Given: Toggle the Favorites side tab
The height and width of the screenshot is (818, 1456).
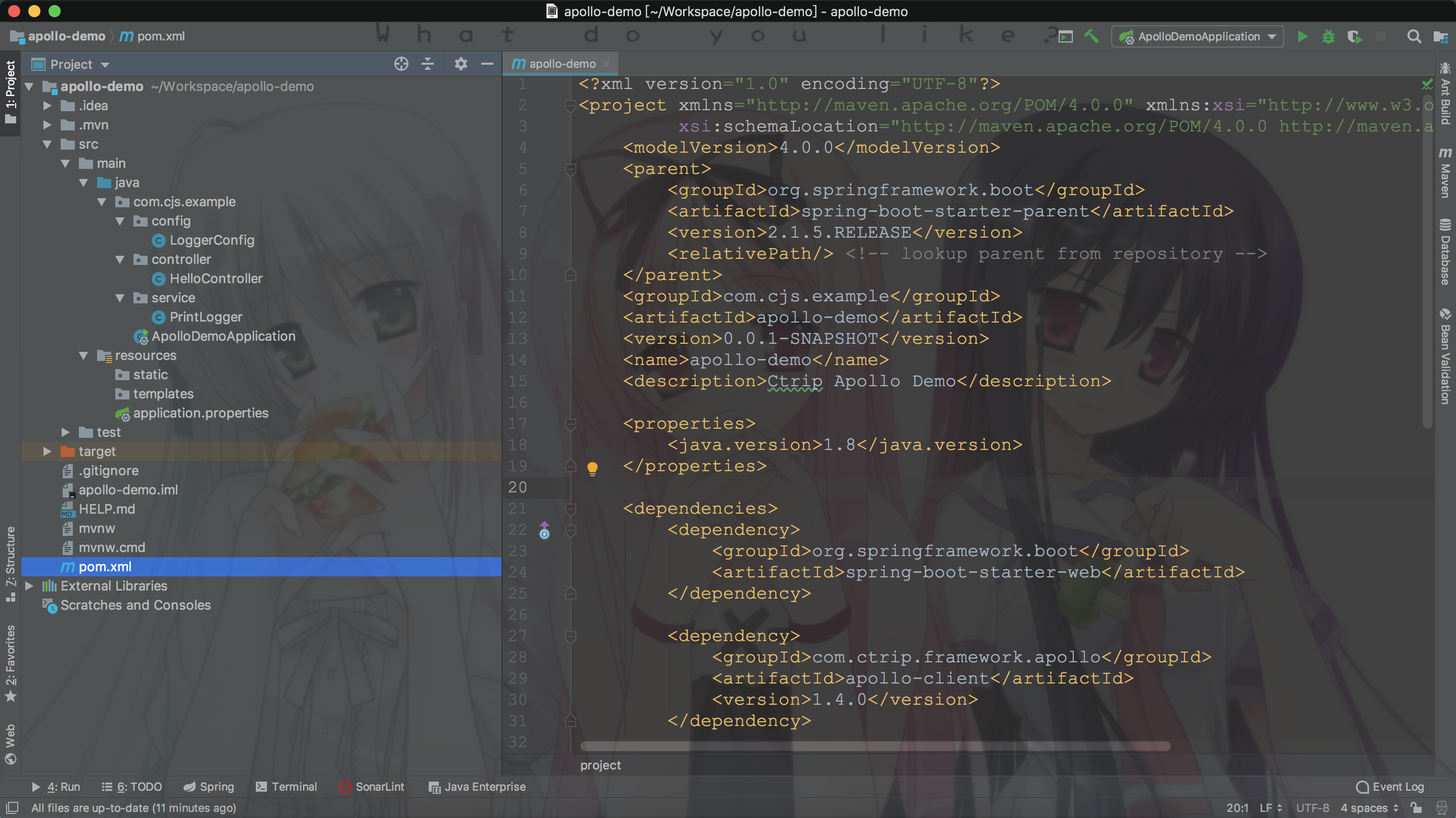Looking at the screenshot, I should tap(10, 663).
